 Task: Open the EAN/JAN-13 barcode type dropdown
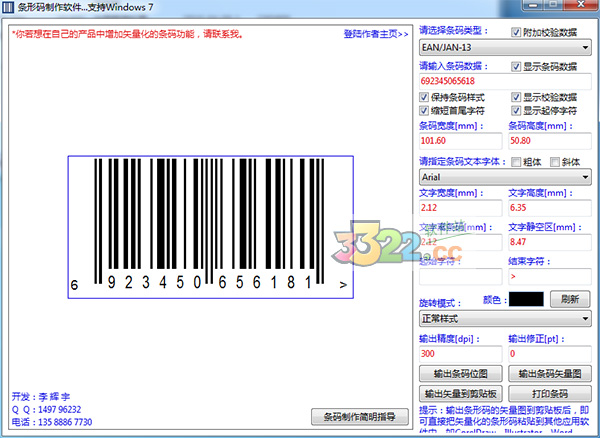click(505, 48)
